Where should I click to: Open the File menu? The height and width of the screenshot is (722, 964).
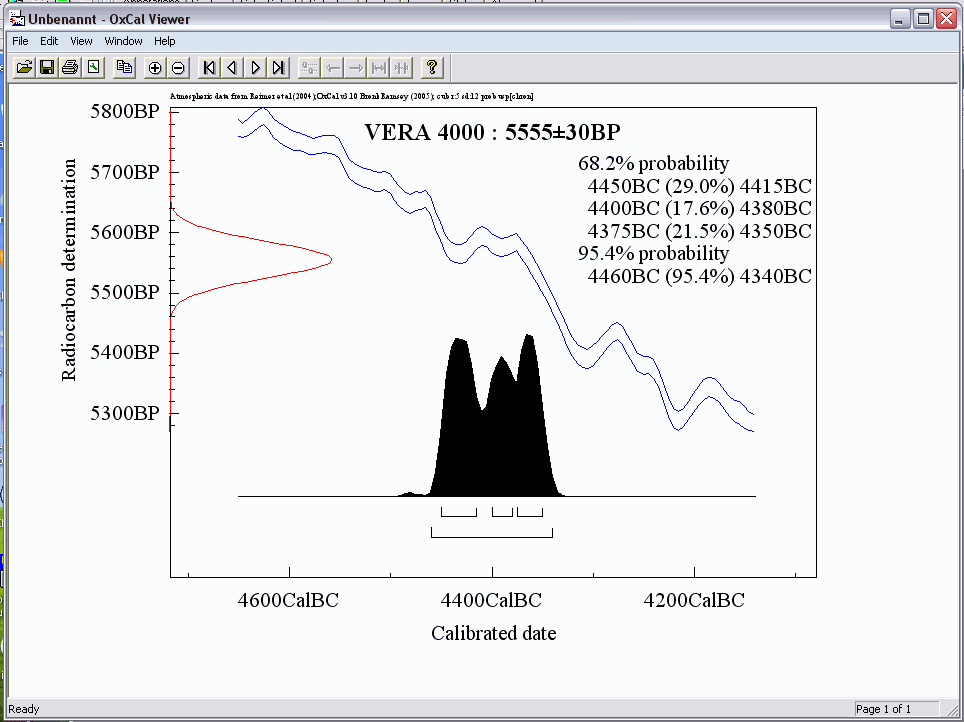coord(20,41)
